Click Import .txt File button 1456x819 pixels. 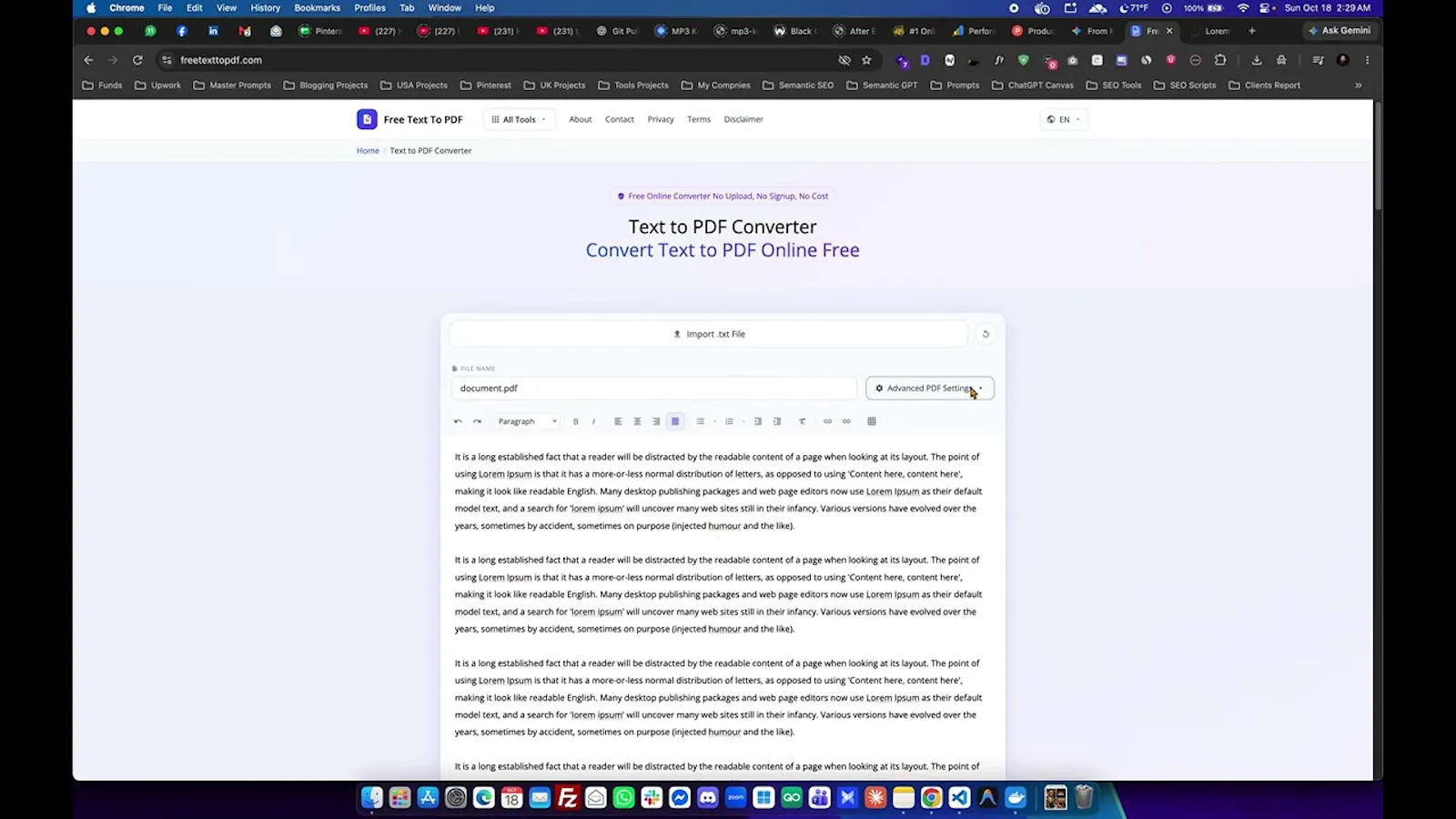point(709,334)
